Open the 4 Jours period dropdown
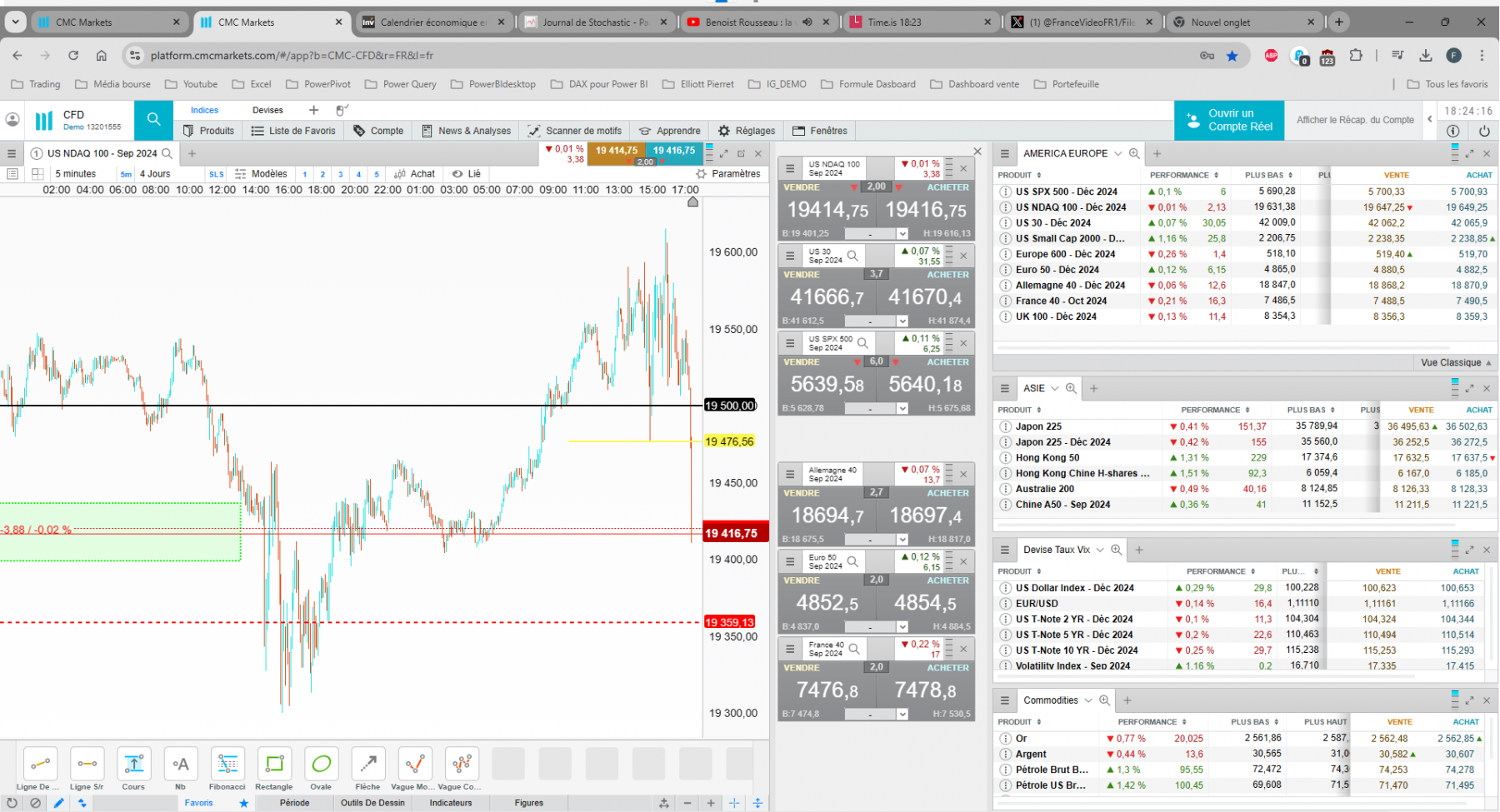 point(155,174)
